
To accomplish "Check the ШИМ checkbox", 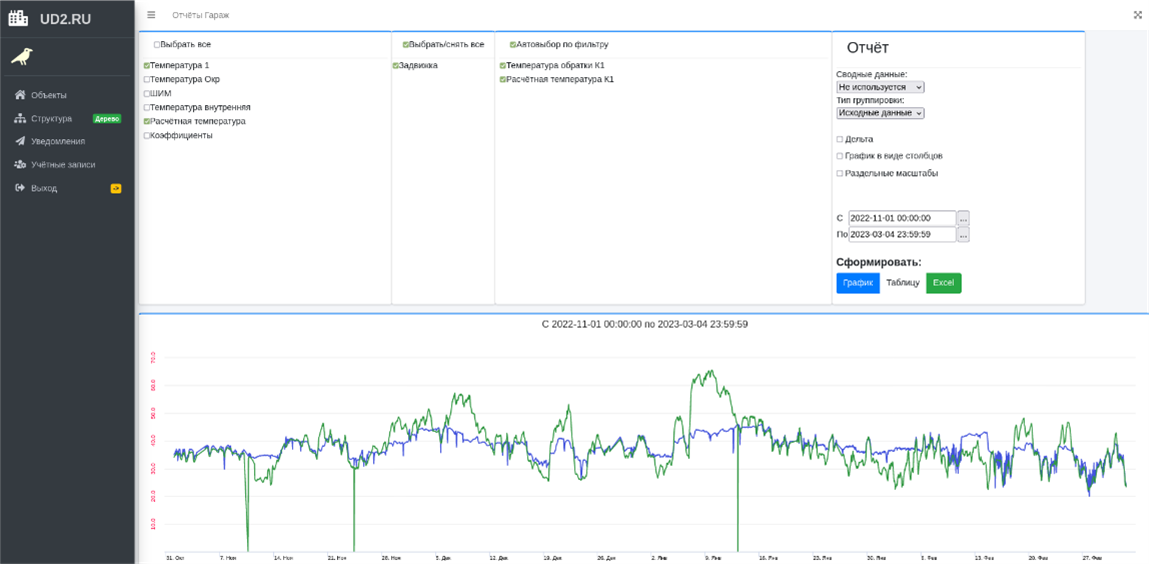I will coord(147,93).
